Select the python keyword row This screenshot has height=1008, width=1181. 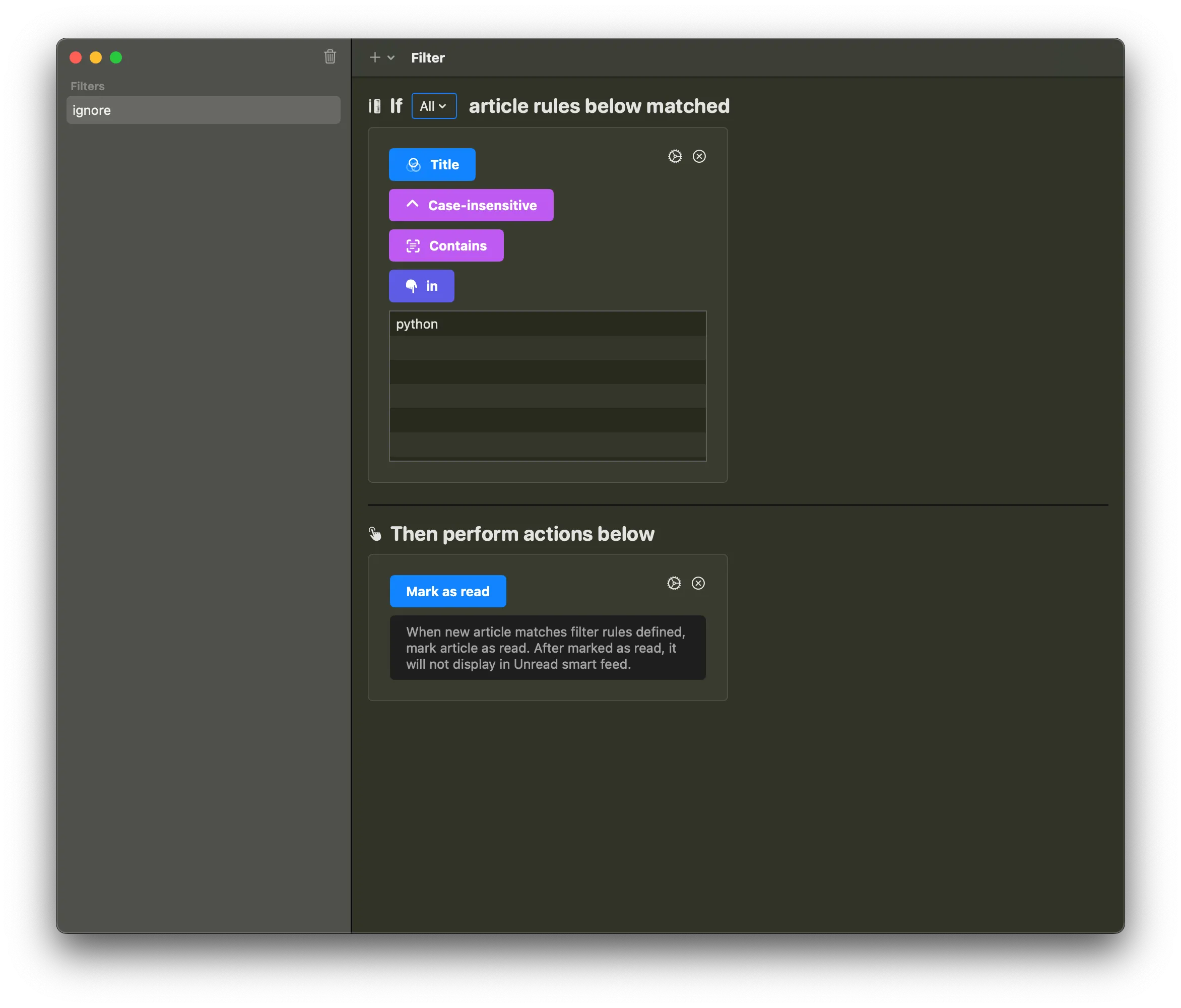(547, 324)
